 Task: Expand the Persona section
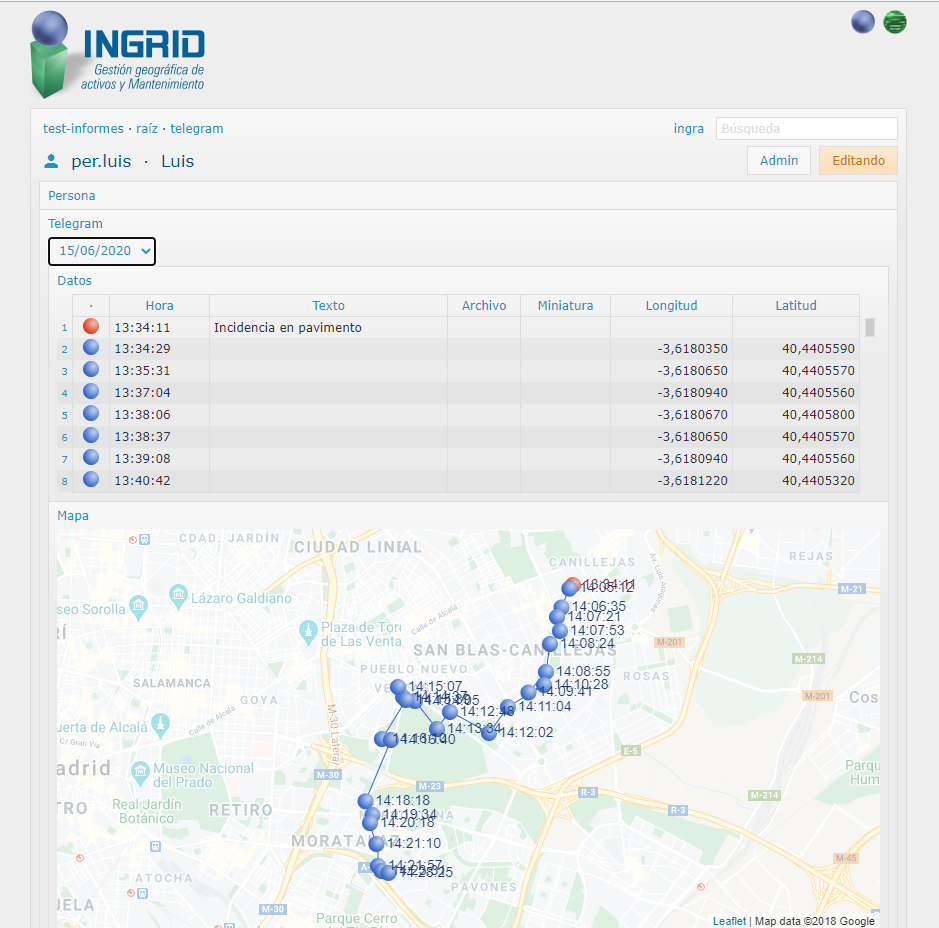tap(72, 196)
